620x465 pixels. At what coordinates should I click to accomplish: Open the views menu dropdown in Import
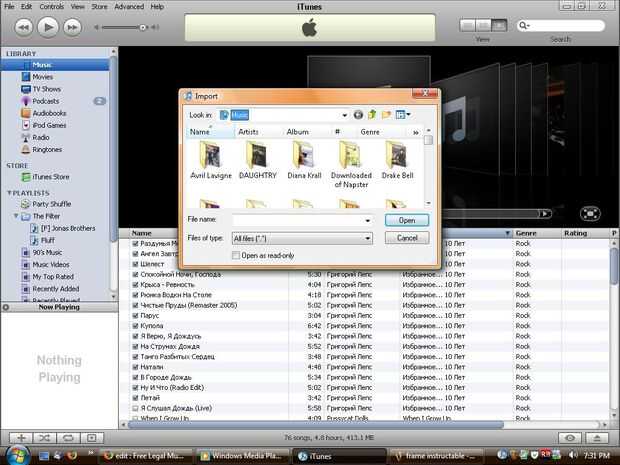click(403, 115)
